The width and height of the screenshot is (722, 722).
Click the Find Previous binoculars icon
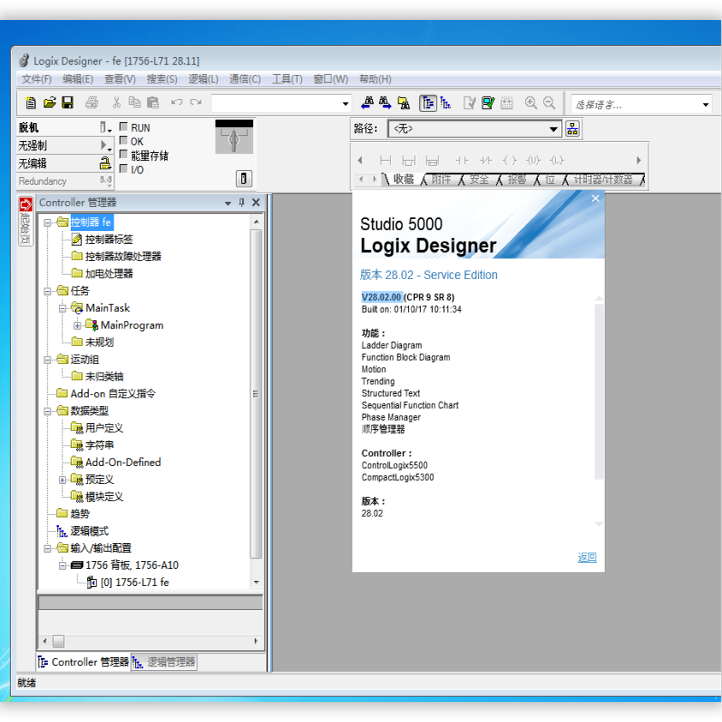click(x=367, y=103)
